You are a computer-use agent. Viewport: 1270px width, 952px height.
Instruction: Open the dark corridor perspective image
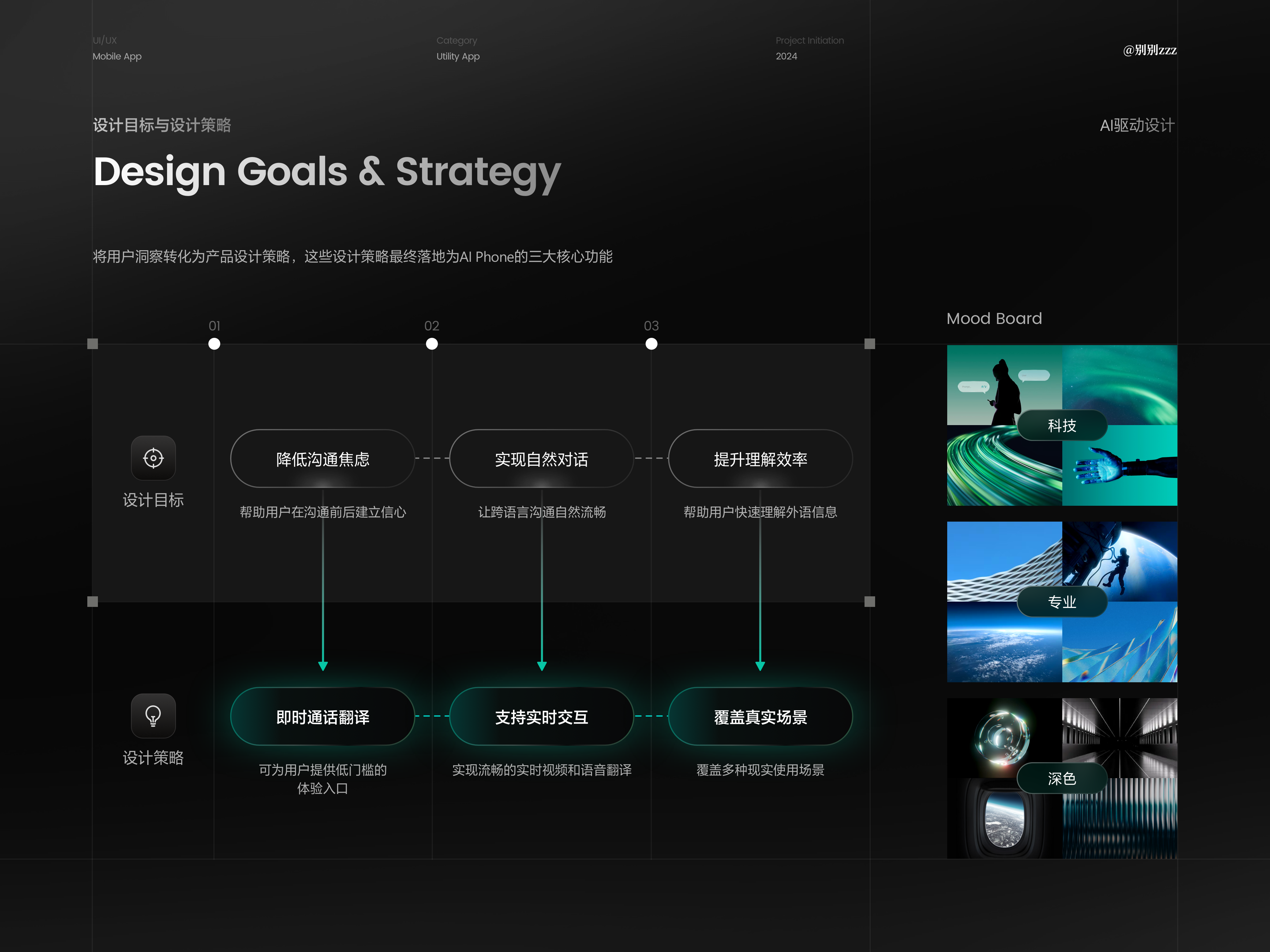tap(1120, 738)
